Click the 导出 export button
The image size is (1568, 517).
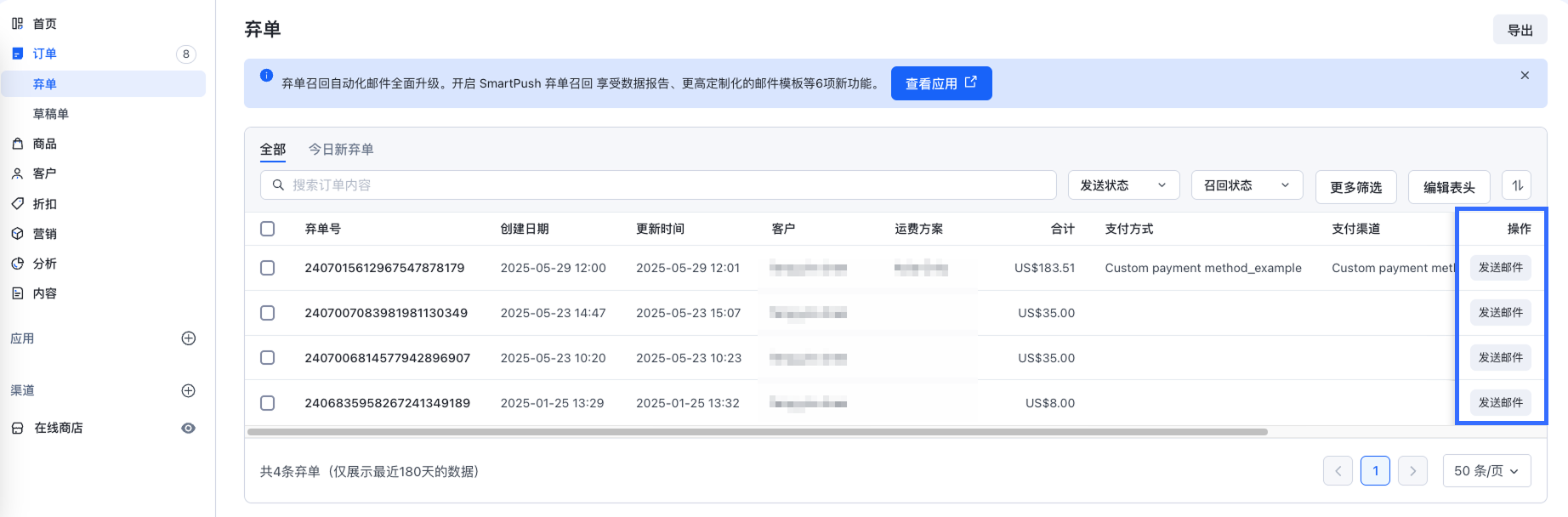coord(1520,30)
